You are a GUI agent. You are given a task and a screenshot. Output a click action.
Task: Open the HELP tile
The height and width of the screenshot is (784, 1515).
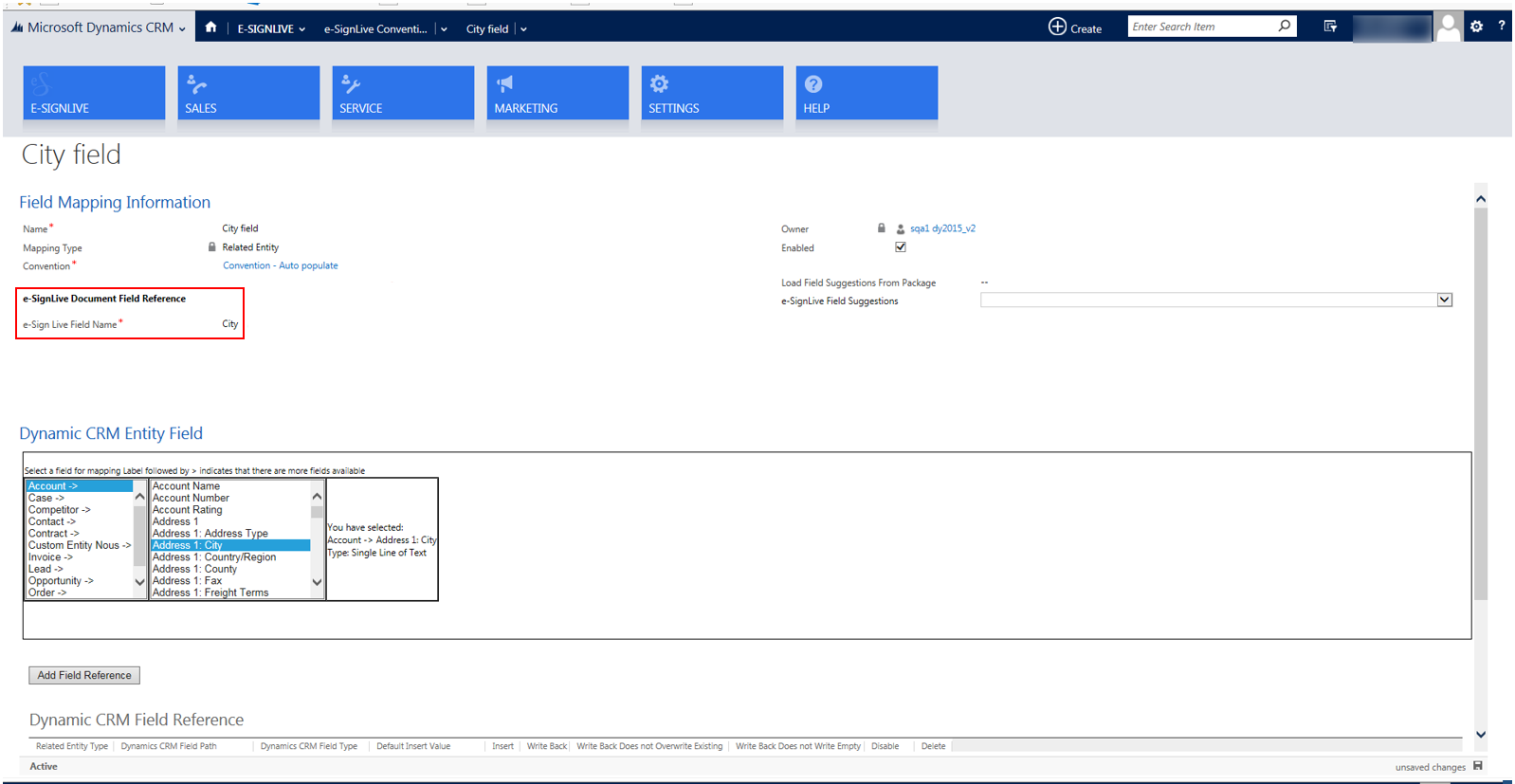[867, 93]
